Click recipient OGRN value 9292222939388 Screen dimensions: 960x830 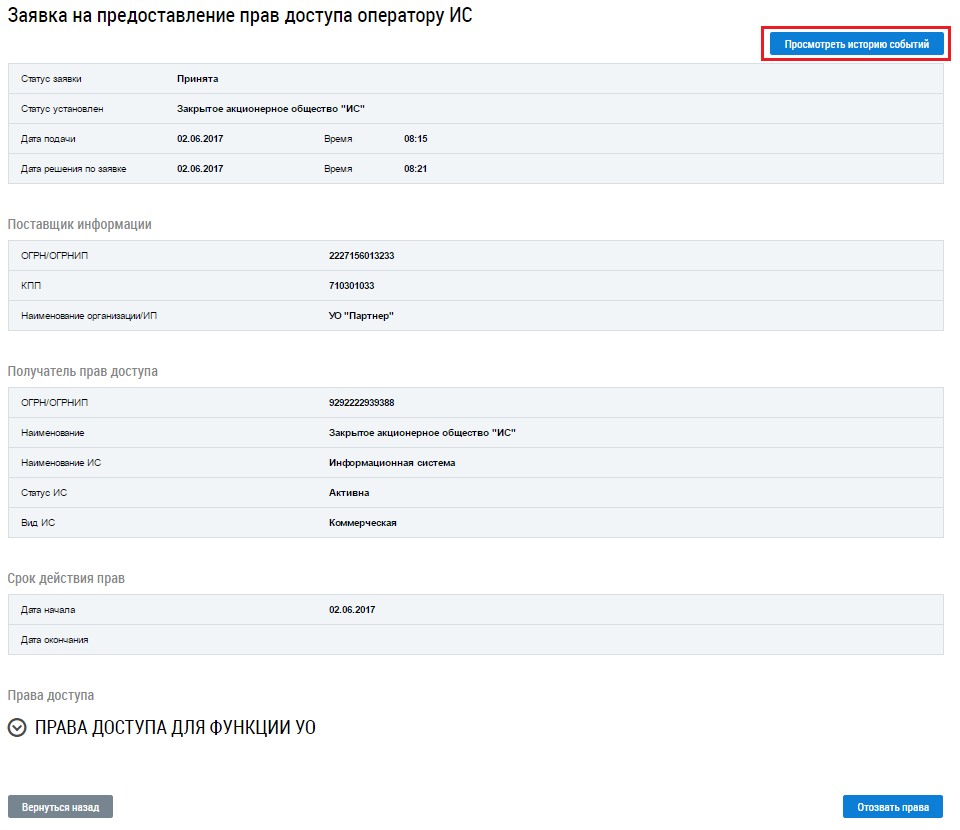(361, 403)
